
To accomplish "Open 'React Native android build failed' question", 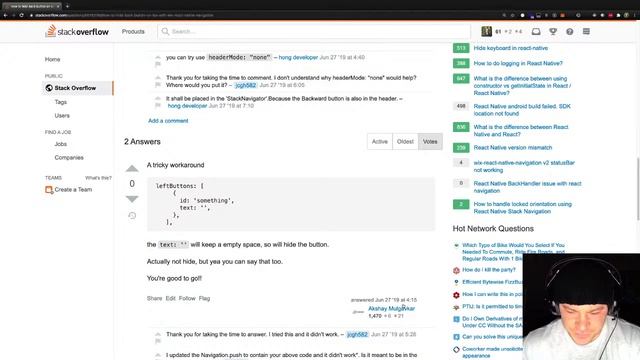I will tap(522, 110).
